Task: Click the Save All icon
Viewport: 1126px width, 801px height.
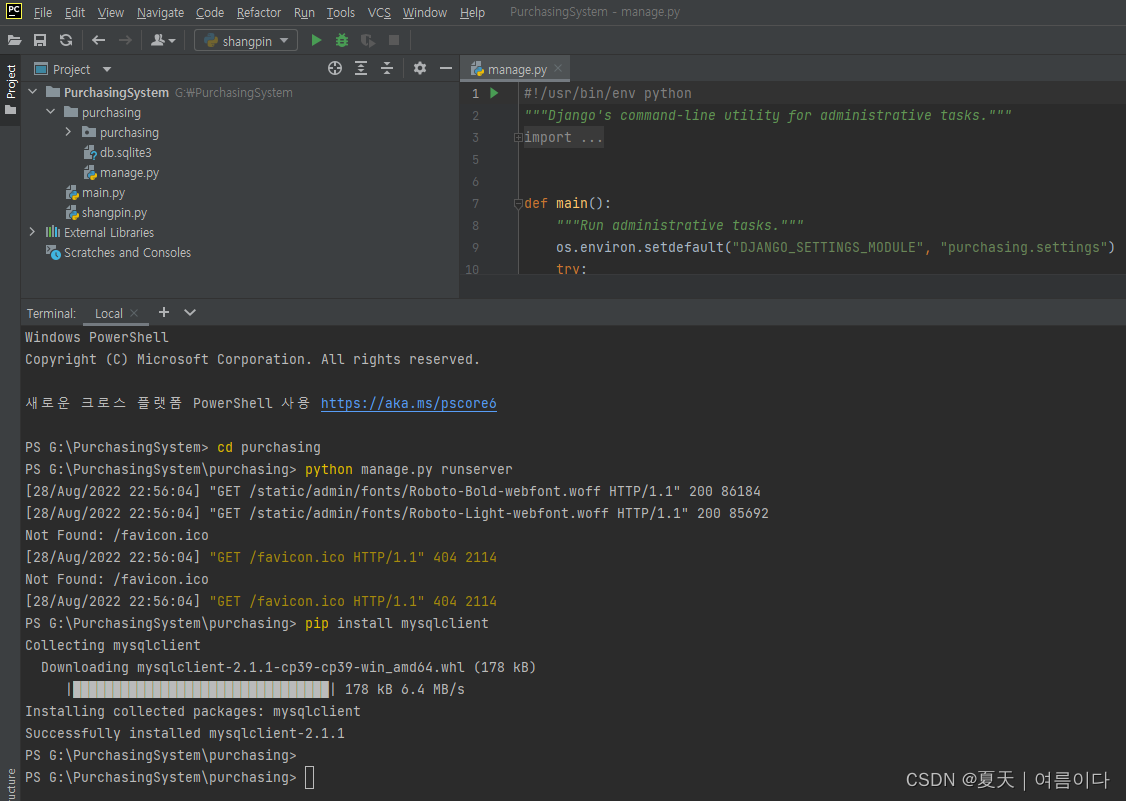Action: [x=40, y=40]
